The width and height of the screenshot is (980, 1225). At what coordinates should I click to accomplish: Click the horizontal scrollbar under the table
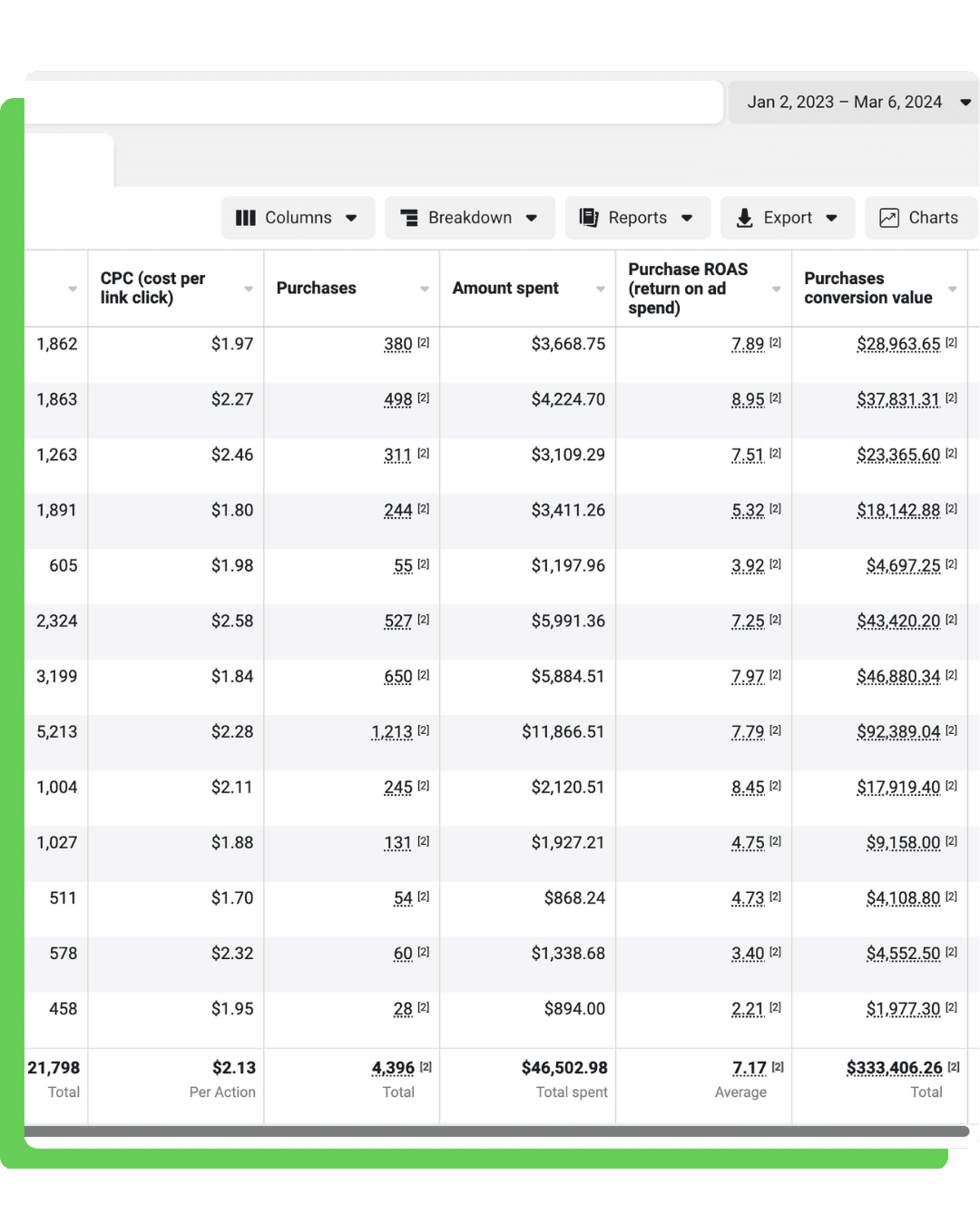(496, 1131)
